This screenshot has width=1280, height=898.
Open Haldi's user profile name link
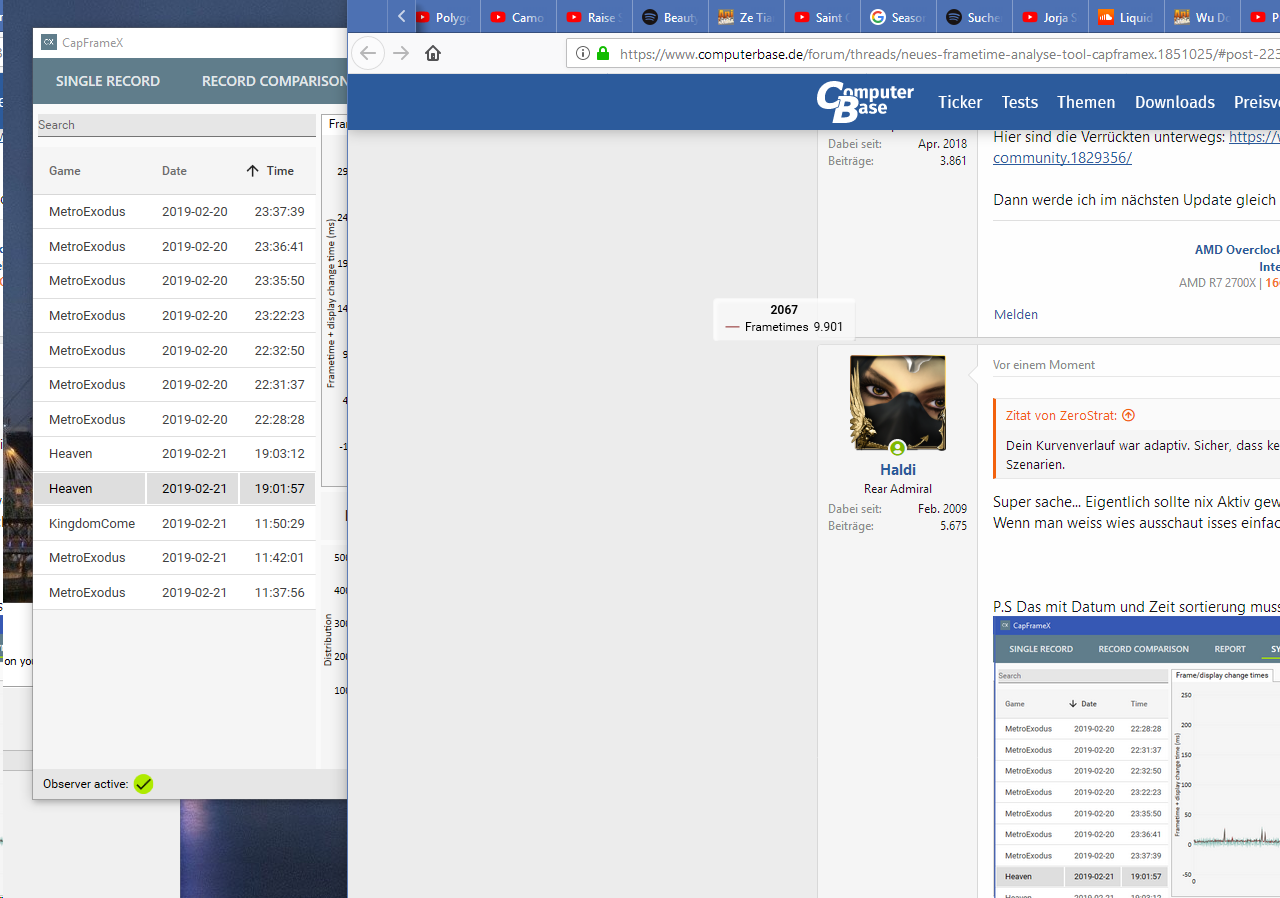click(x=898, y=470)
